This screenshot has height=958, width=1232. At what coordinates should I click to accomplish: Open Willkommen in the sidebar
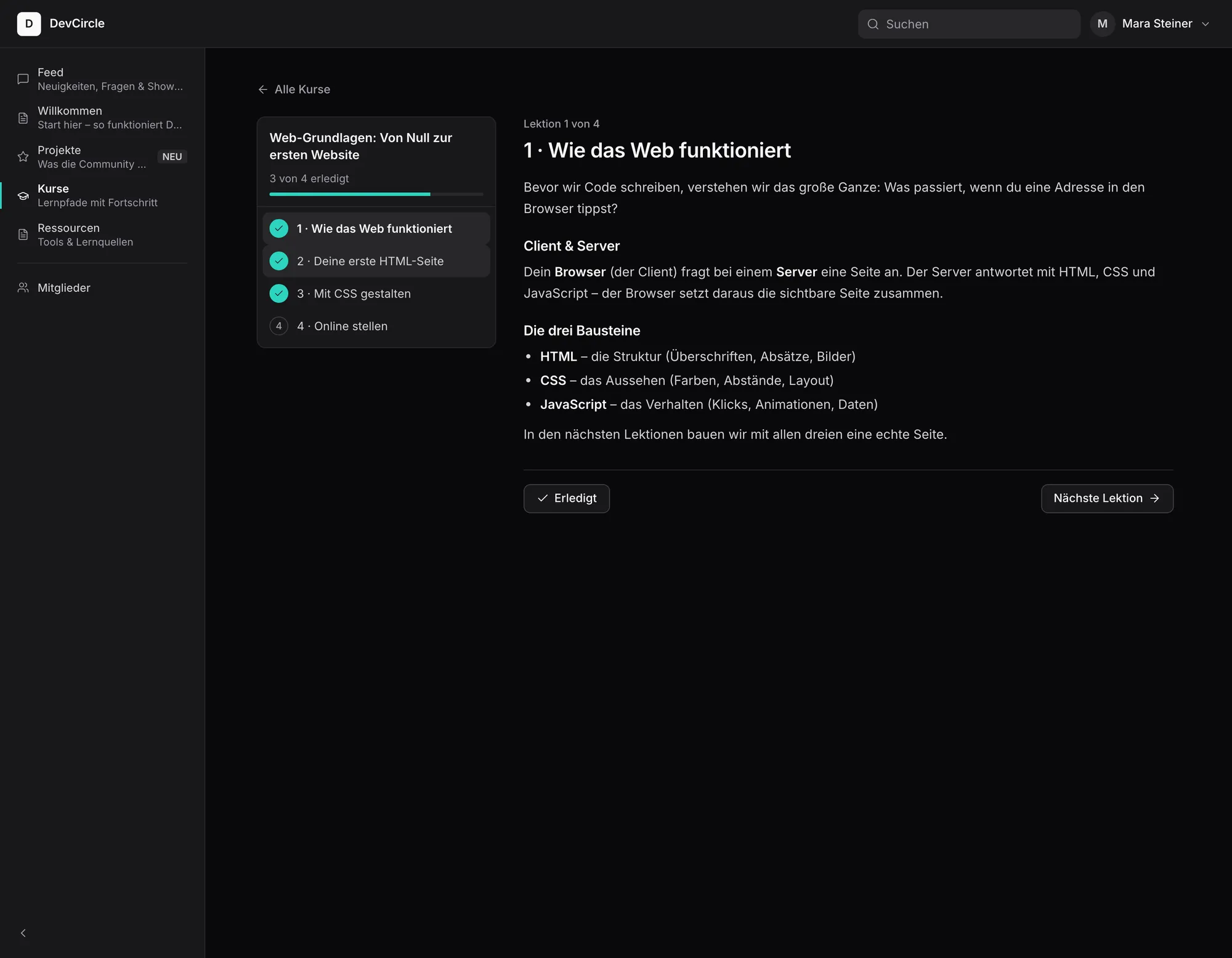tap(102, 118)
